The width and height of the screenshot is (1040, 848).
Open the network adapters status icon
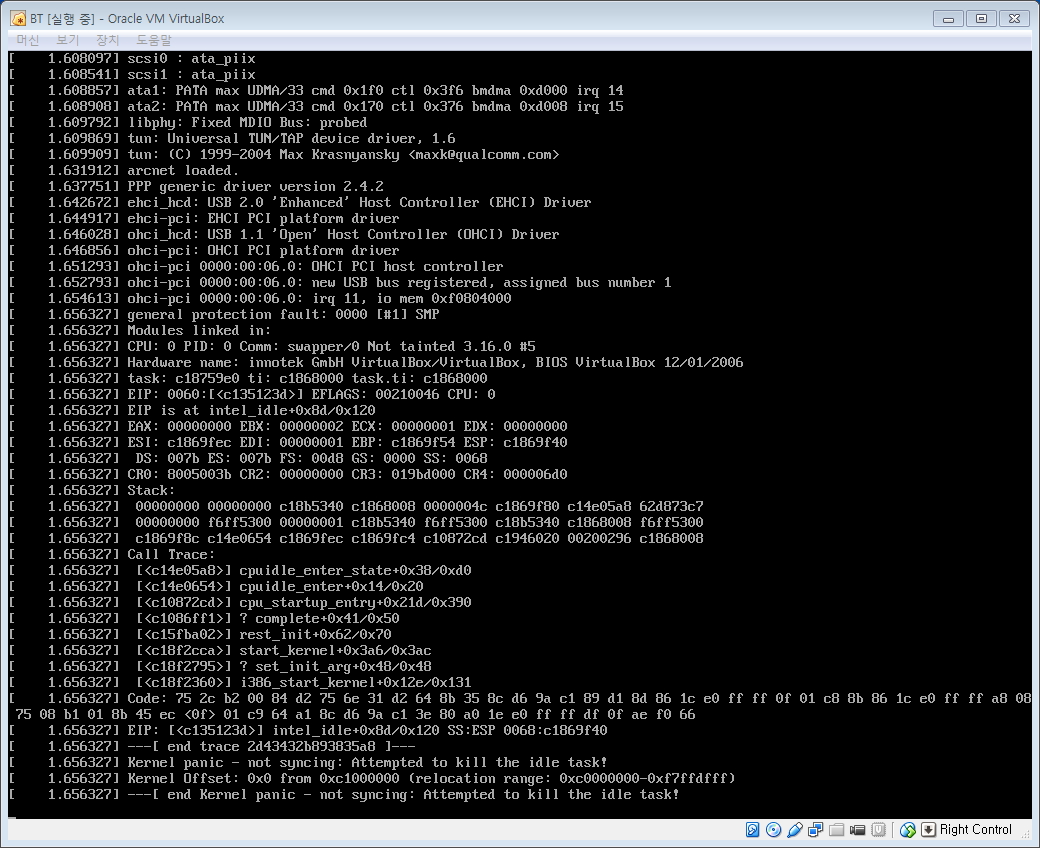816,829
